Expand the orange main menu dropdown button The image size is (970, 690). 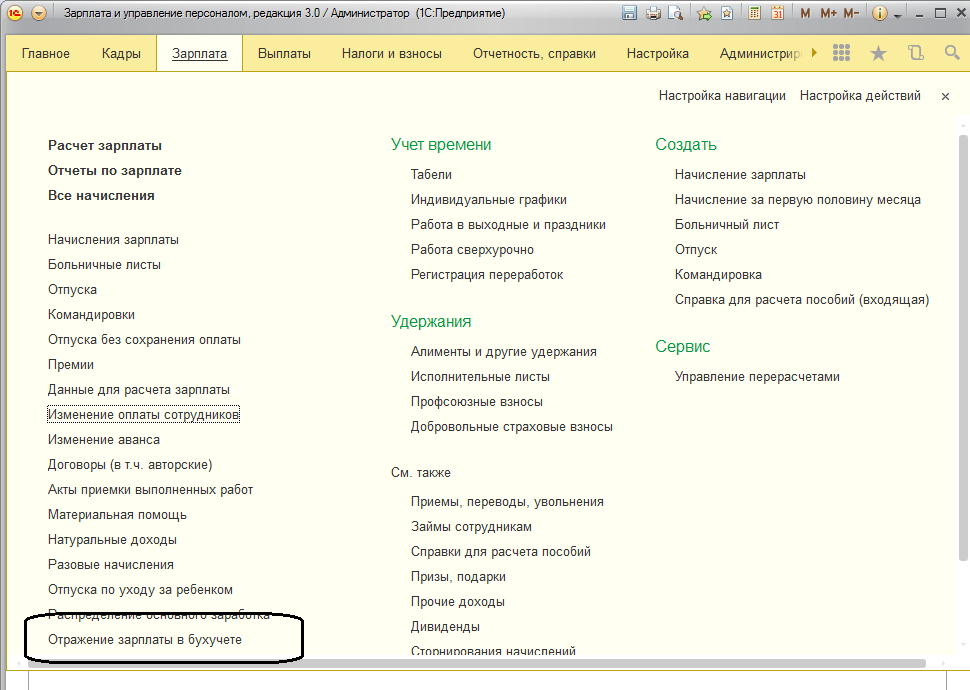[39, 14]
